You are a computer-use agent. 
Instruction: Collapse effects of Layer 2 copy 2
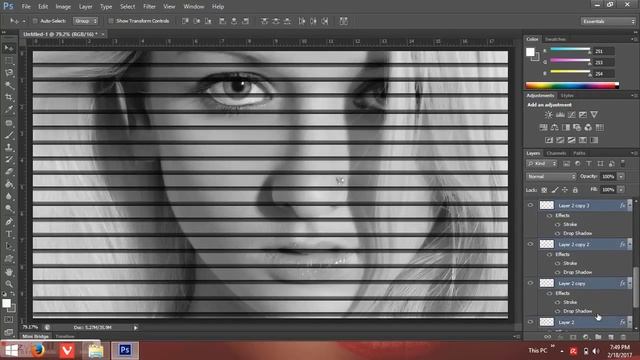(x=630, y=244)
